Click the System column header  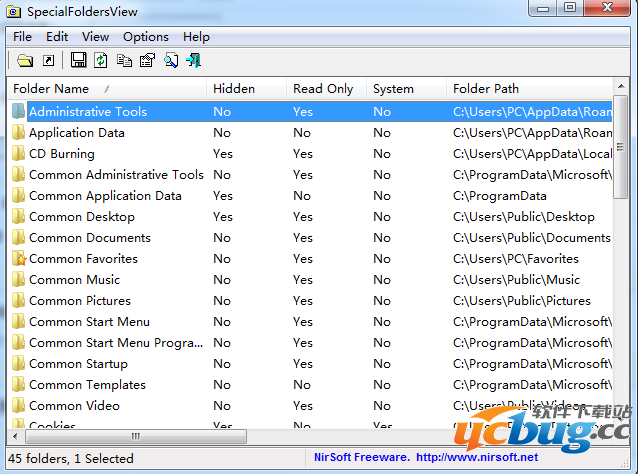pyautogui.click(x=393, y=89)
